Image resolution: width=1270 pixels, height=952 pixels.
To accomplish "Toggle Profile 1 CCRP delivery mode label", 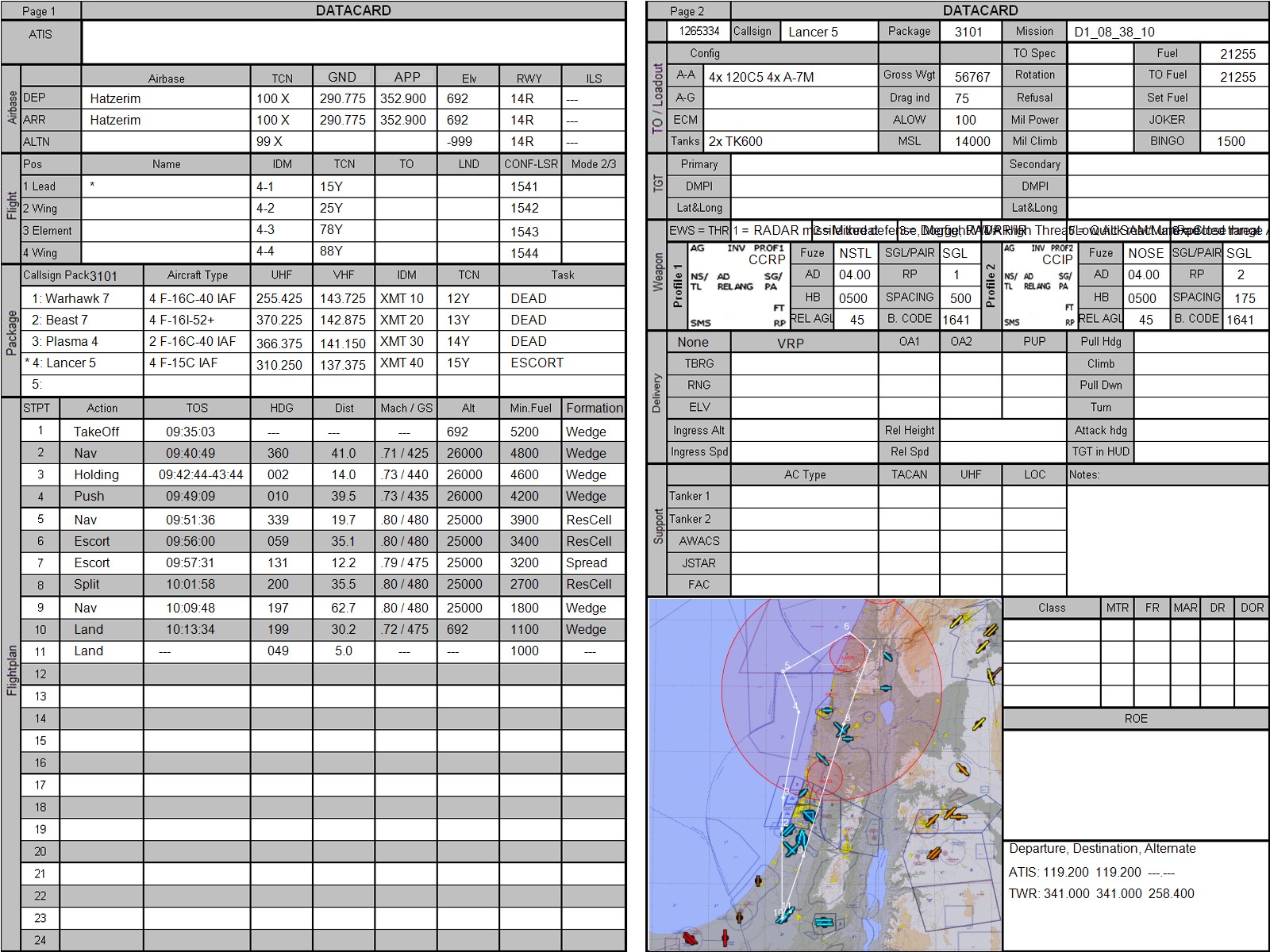I will [766, 259].
